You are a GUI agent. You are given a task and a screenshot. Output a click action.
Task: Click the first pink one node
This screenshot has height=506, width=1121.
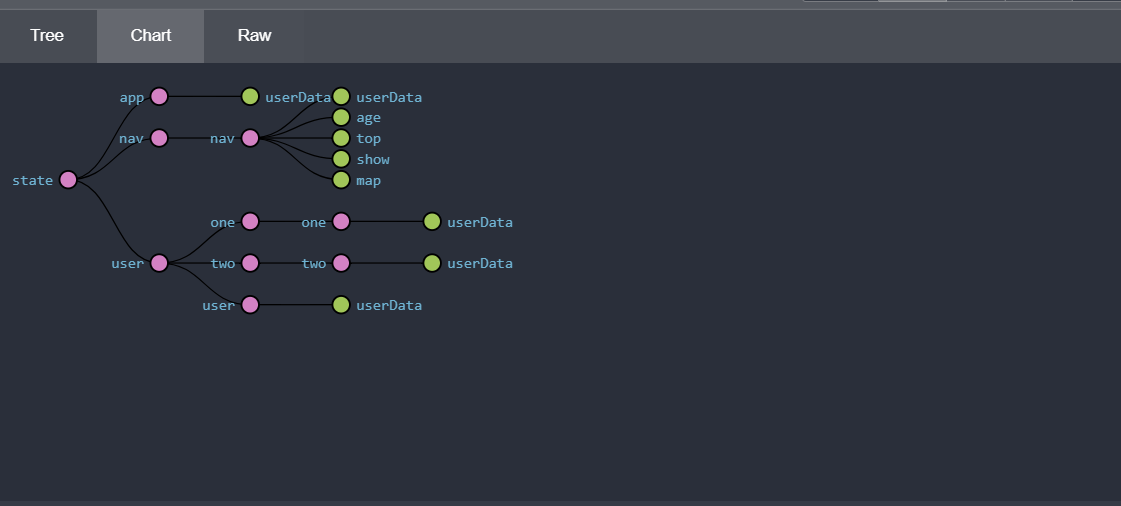[x=250, y=221]
